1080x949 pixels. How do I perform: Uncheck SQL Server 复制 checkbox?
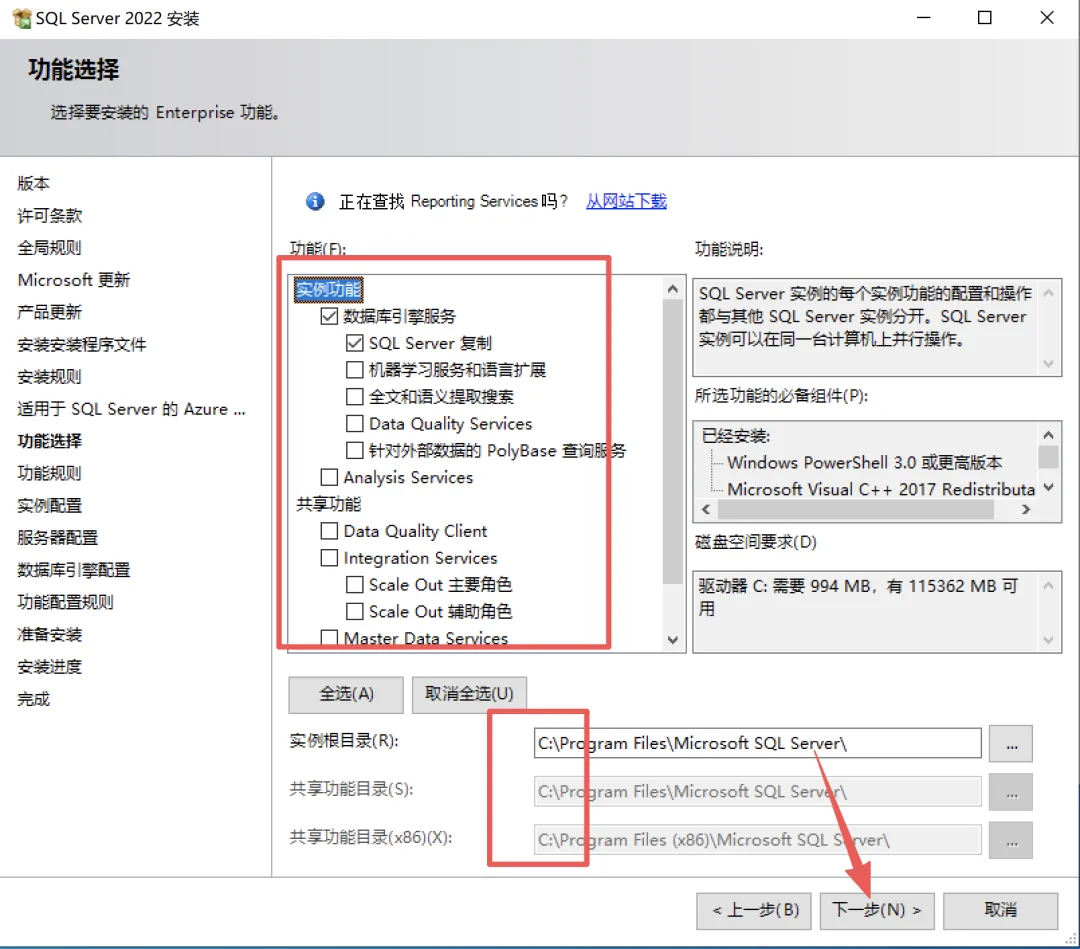pos(355,343)
